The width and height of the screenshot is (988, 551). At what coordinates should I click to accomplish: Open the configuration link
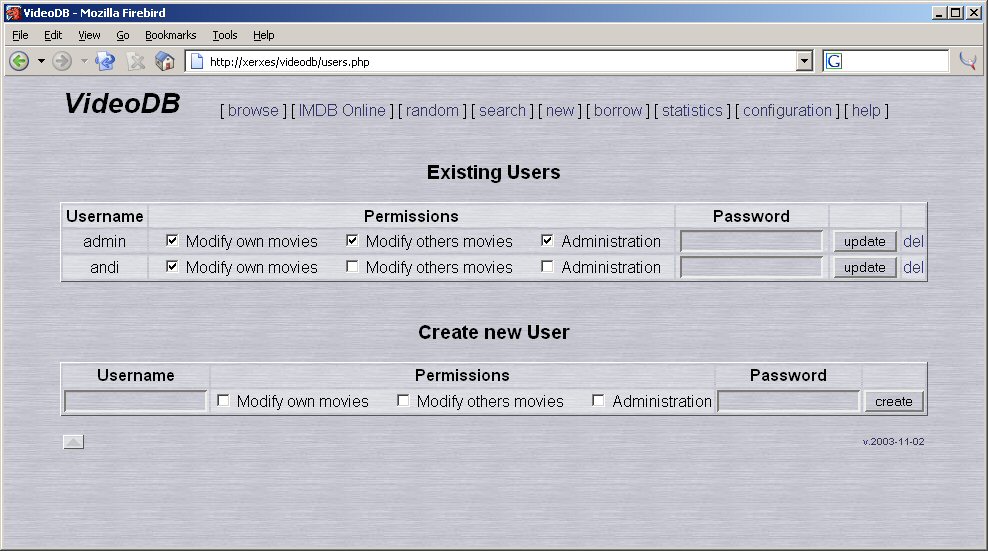[x=788, y=110]
